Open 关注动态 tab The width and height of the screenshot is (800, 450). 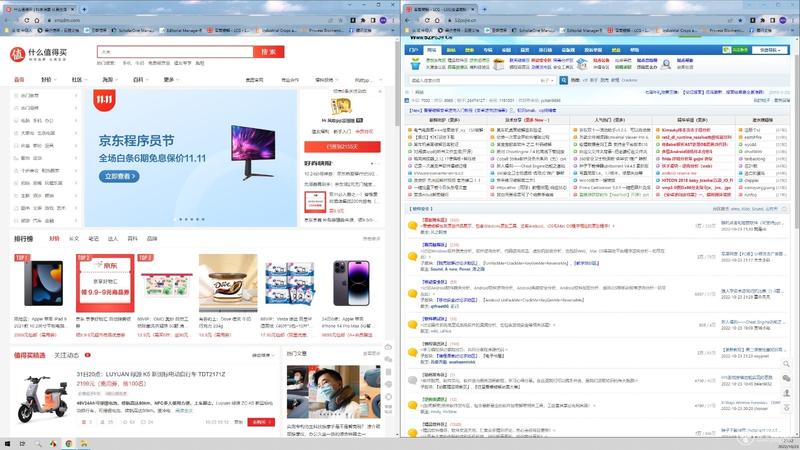[x=66, y=355]
